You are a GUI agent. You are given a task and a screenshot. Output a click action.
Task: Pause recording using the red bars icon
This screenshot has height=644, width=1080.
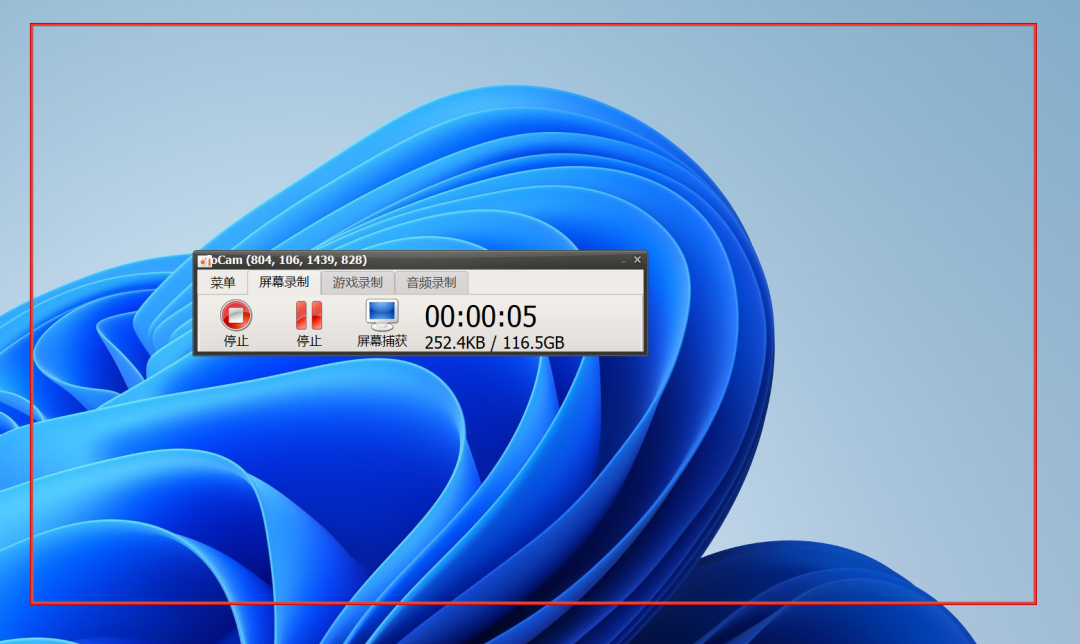point(309,315)
